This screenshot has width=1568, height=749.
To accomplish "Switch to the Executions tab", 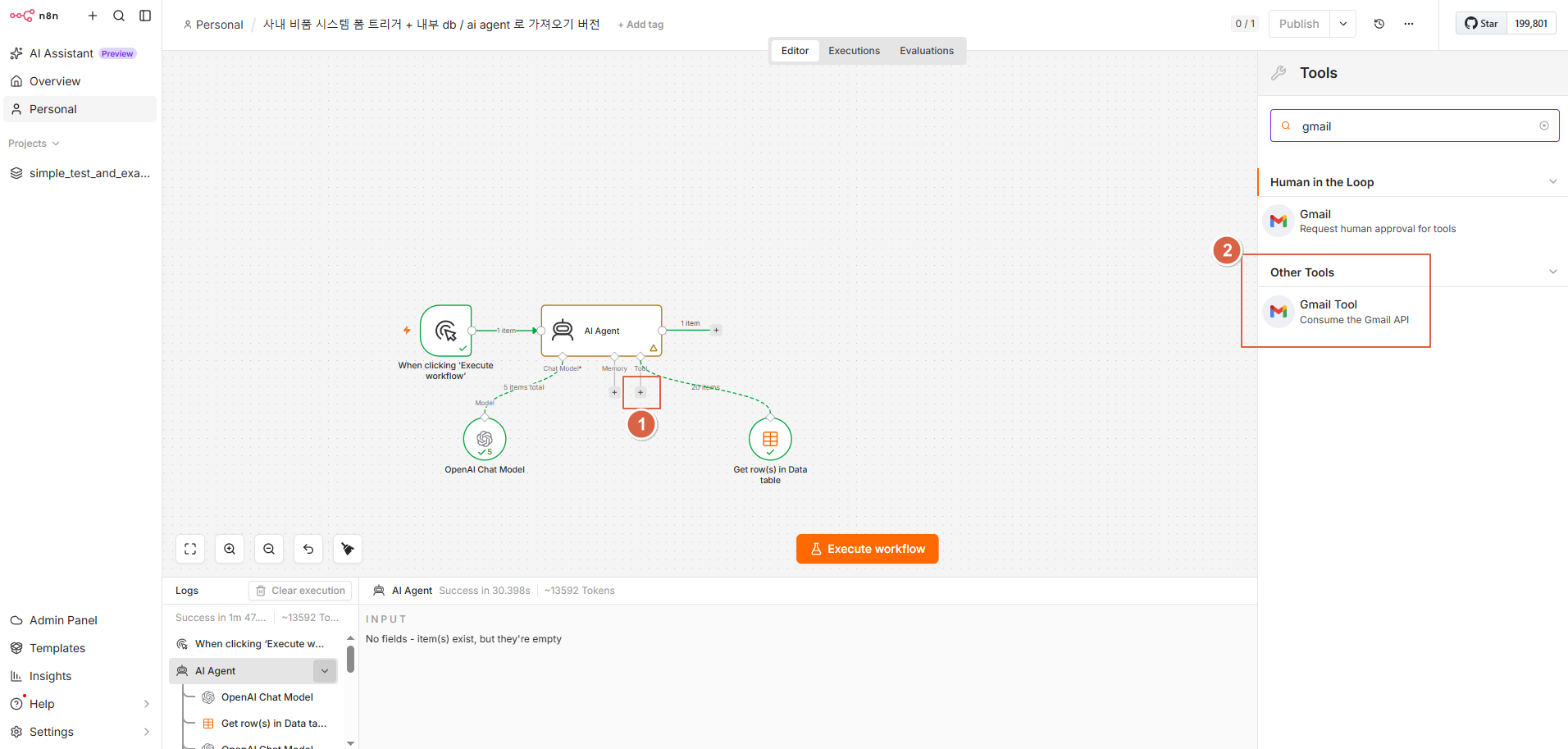I will [x=854, y=51].
